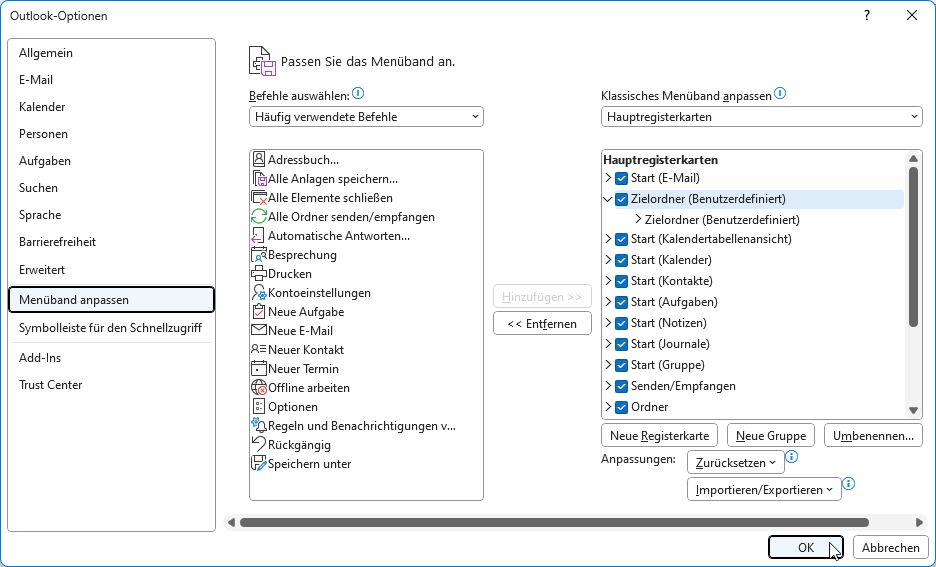Click Alle Ordner senden/empfangen sync icon
The image size is (936, 567).
pos(259,217)
